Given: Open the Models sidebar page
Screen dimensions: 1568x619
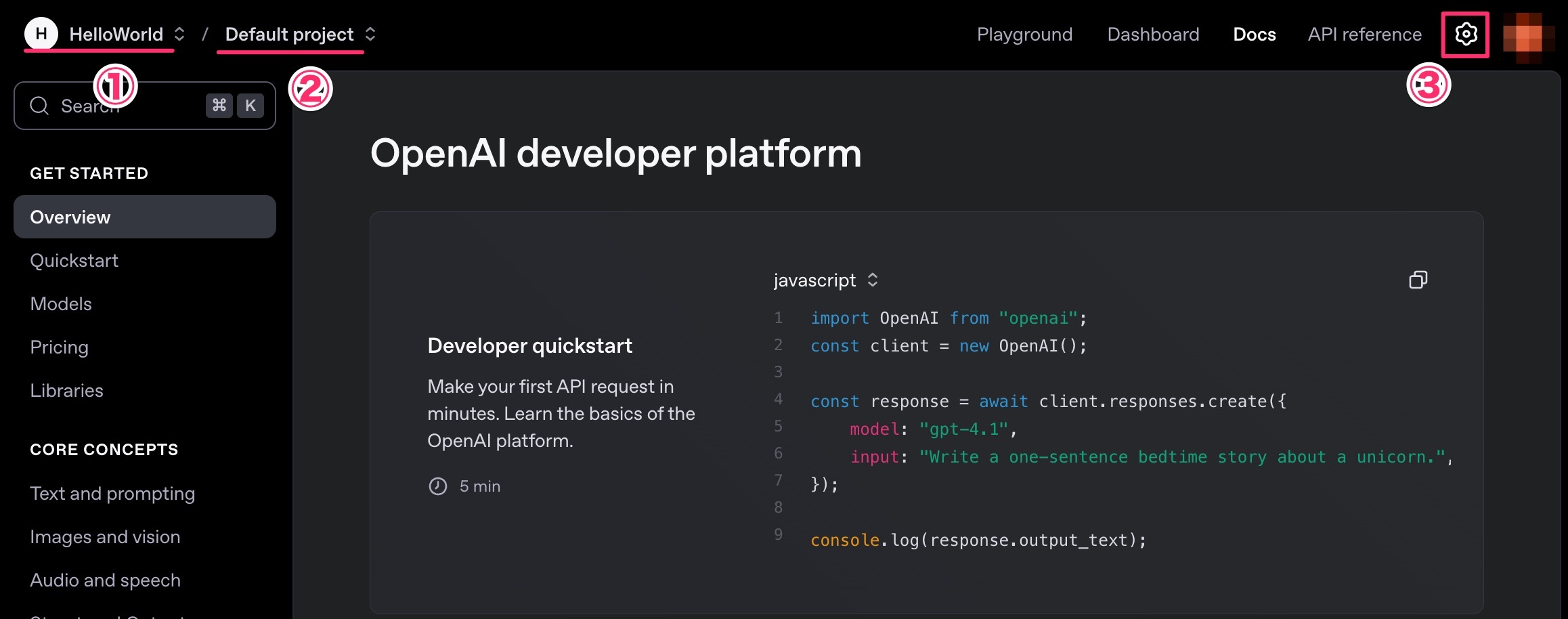Looking at the screenshot, I should pos(61,304).
